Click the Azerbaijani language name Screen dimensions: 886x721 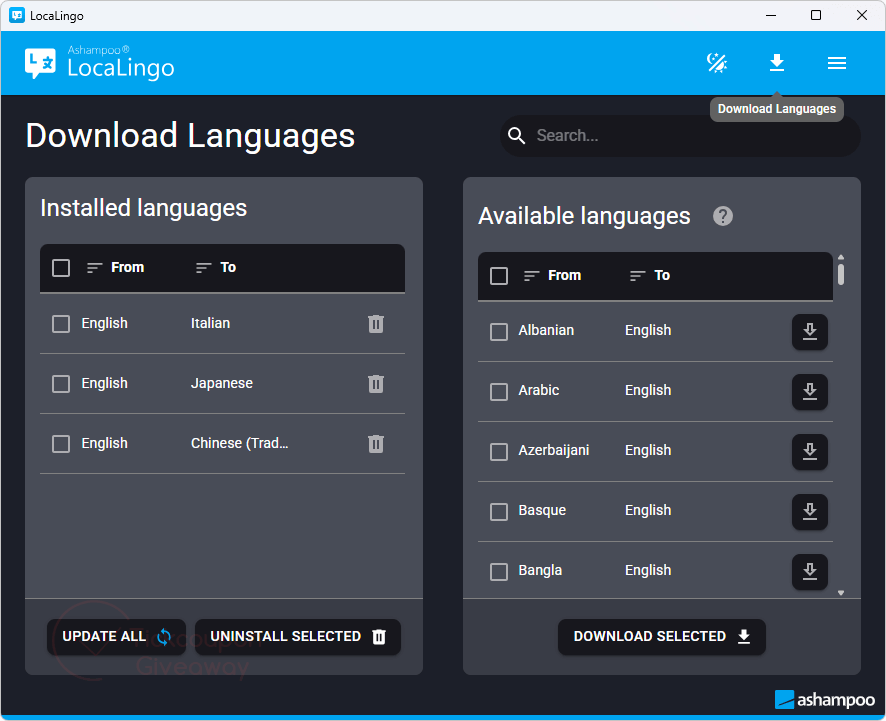[554, 450]
